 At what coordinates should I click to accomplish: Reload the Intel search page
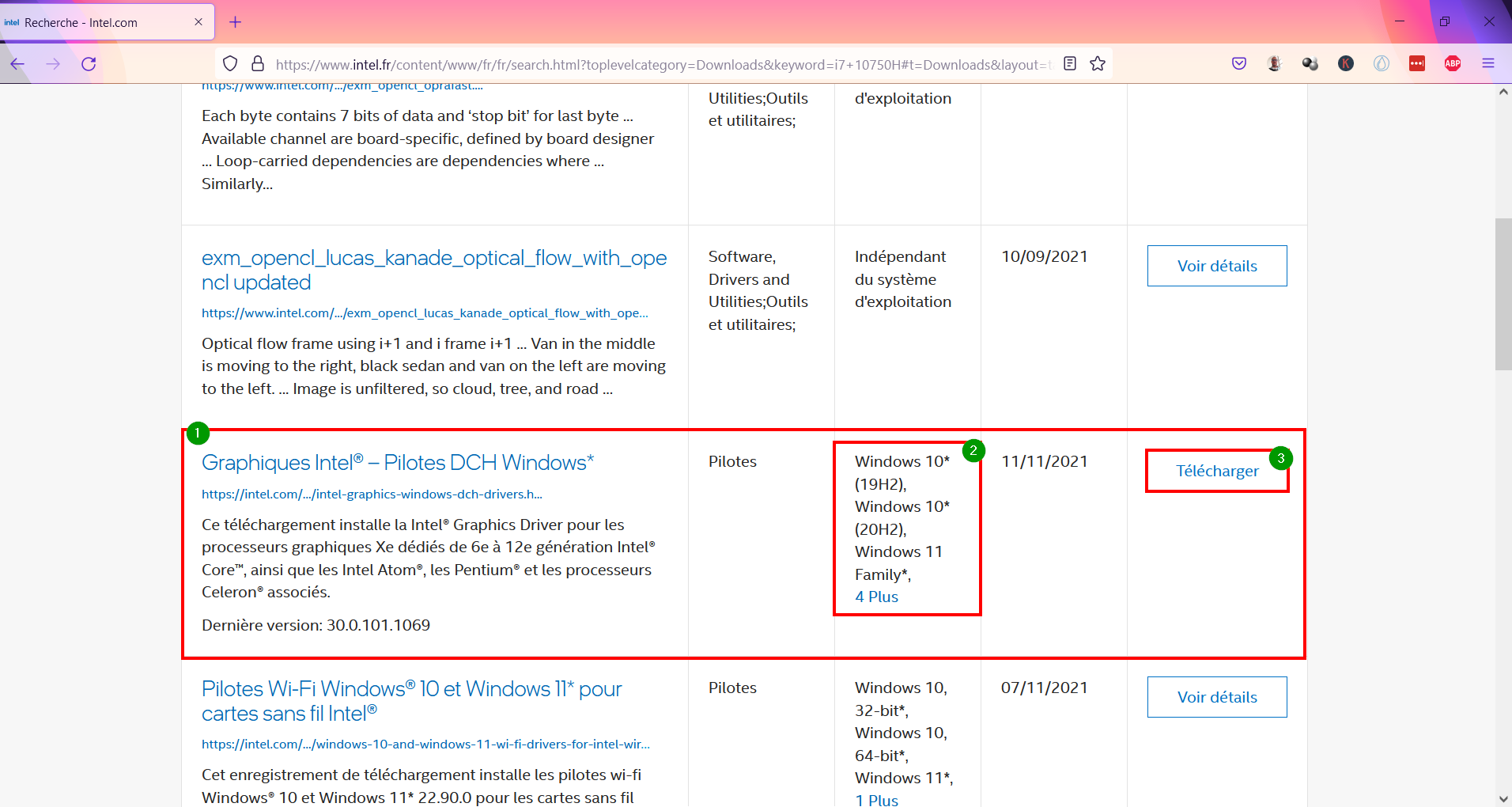(89, 64)
